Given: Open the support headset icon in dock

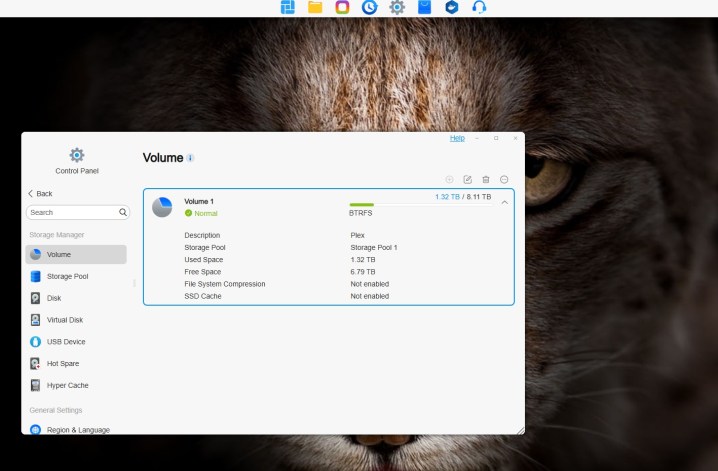Looking at the screenshot, I should [479, 8].
